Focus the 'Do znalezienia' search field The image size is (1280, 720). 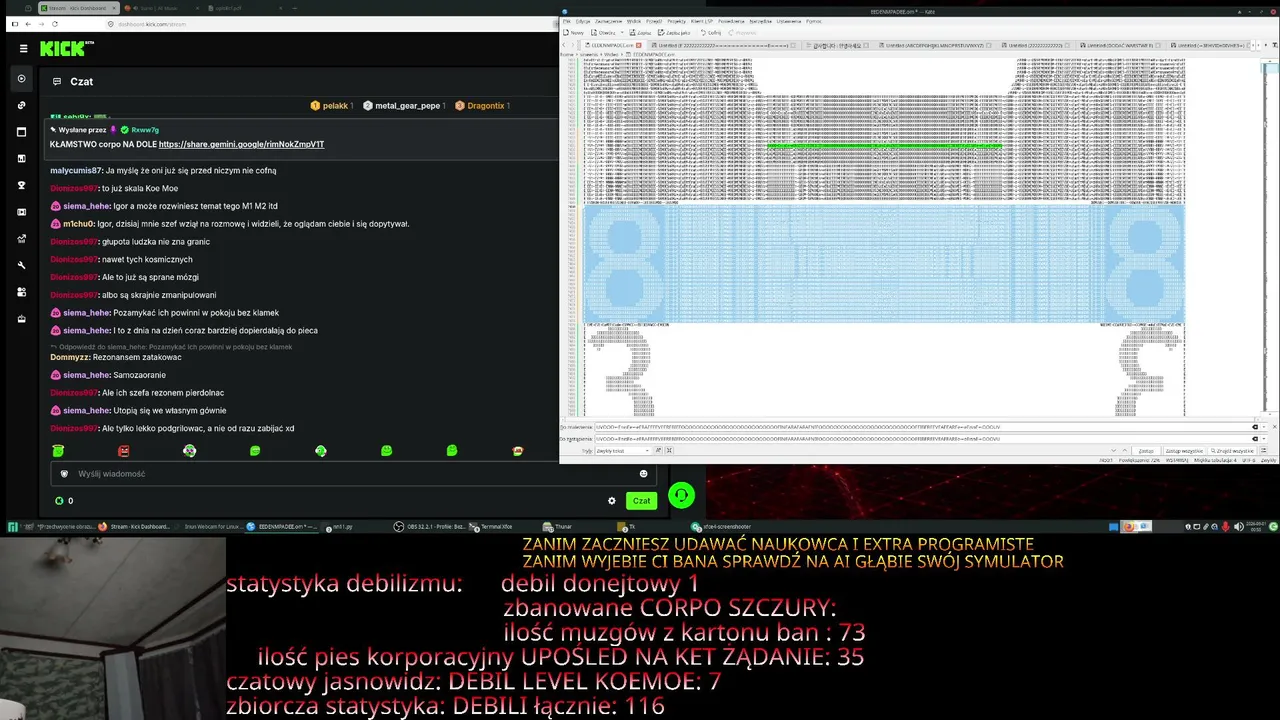coord(920,427)
